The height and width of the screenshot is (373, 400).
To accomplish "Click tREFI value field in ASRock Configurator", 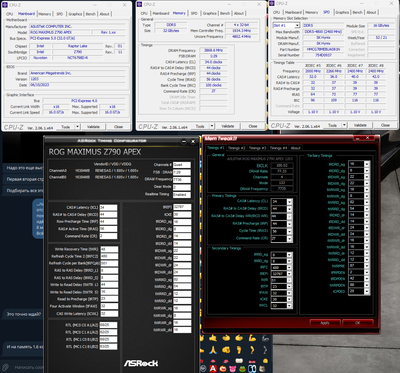I will (182, 207).
